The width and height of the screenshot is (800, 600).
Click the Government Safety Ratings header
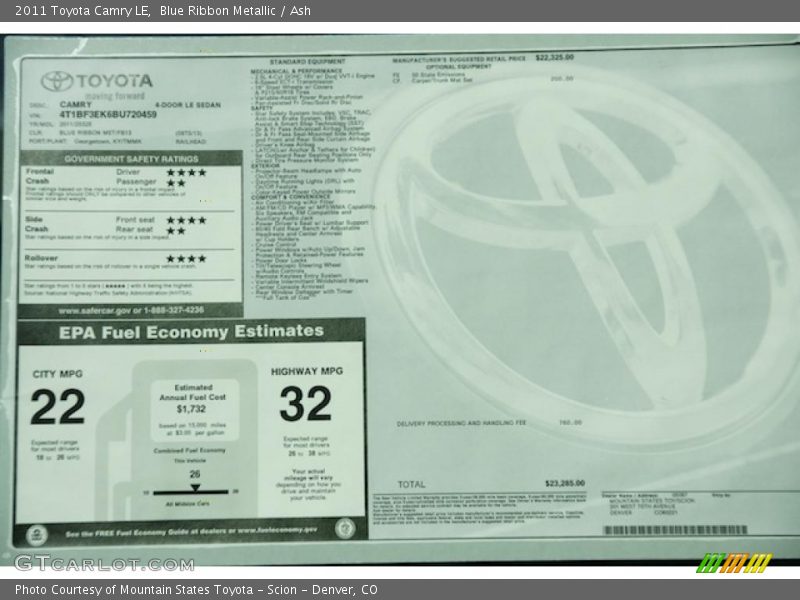pyautogui.click(x=131, y=159)
